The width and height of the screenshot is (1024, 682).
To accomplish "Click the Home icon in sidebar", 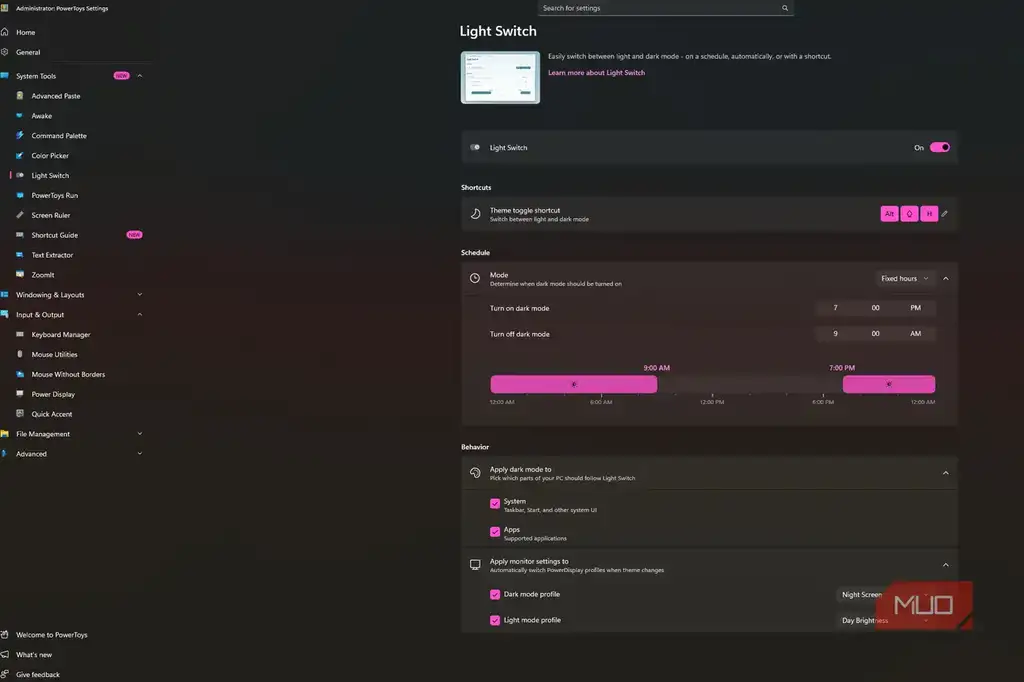I will tap(5, 32).
